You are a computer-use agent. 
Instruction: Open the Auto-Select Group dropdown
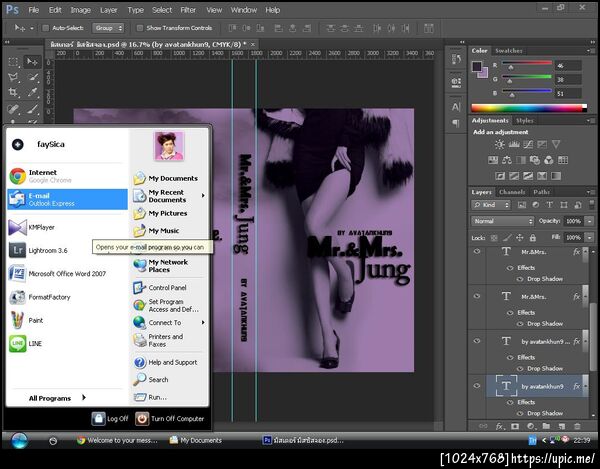[x=108, y=28]
